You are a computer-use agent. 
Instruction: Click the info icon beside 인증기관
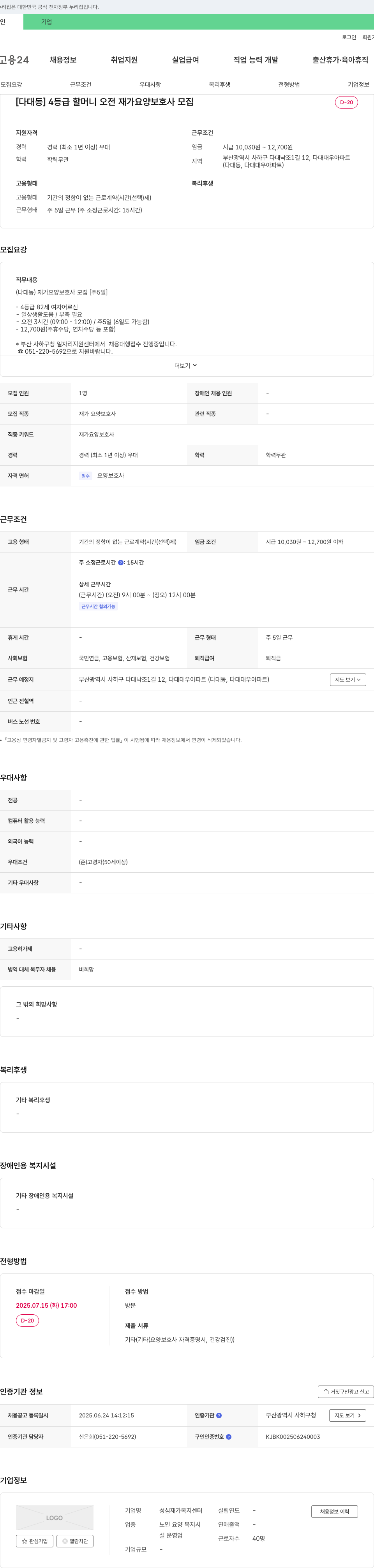(219, 1415)
